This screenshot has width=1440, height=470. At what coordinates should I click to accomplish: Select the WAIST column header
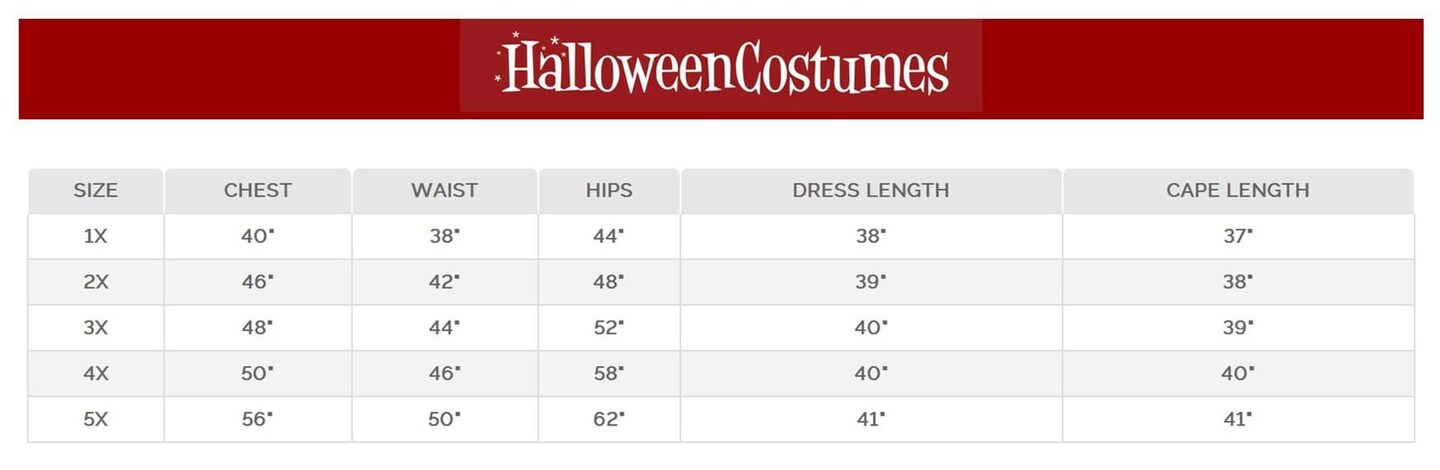[445, 190]
